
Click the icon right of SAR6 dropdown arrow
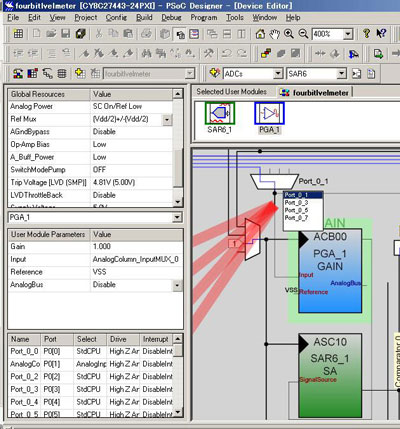click(x=357, y=73)
